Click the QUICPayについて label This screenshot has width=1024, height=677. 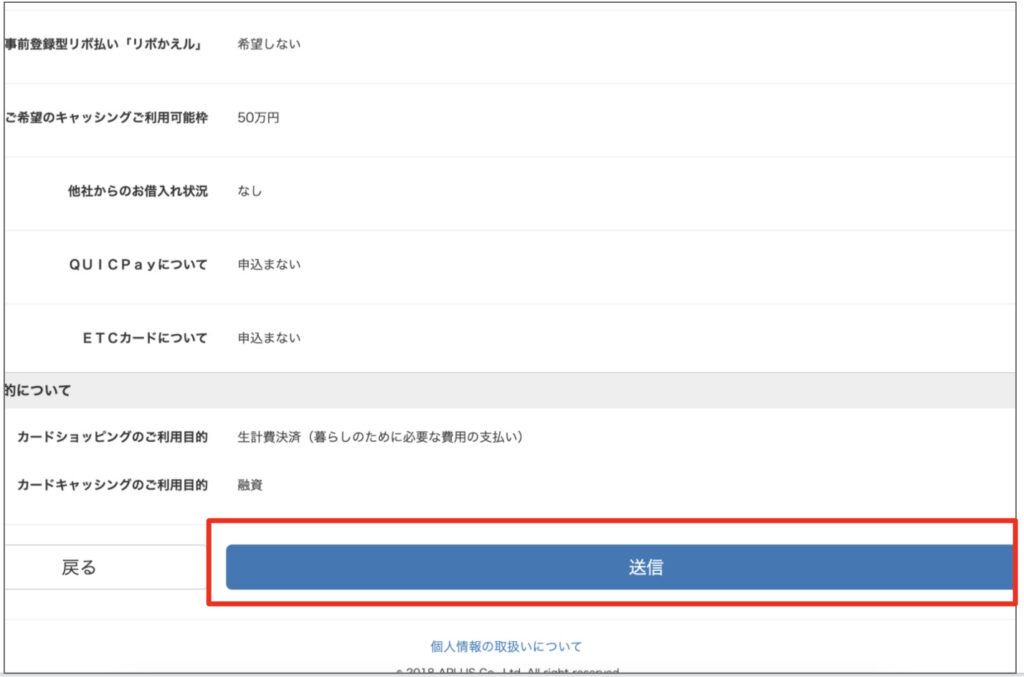click(x=138, y=264)
